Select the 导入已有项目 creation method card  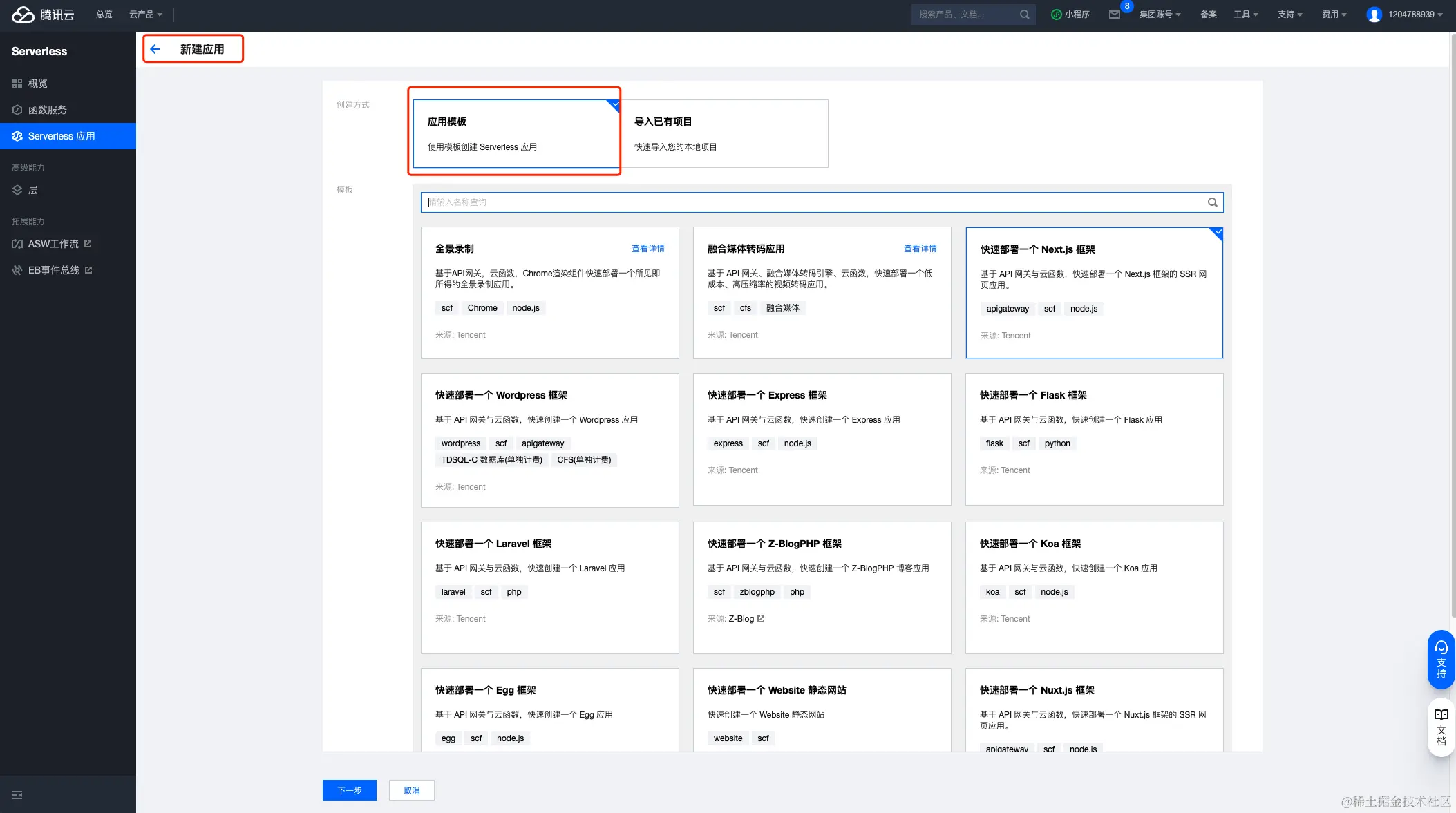tap(724, 133)
